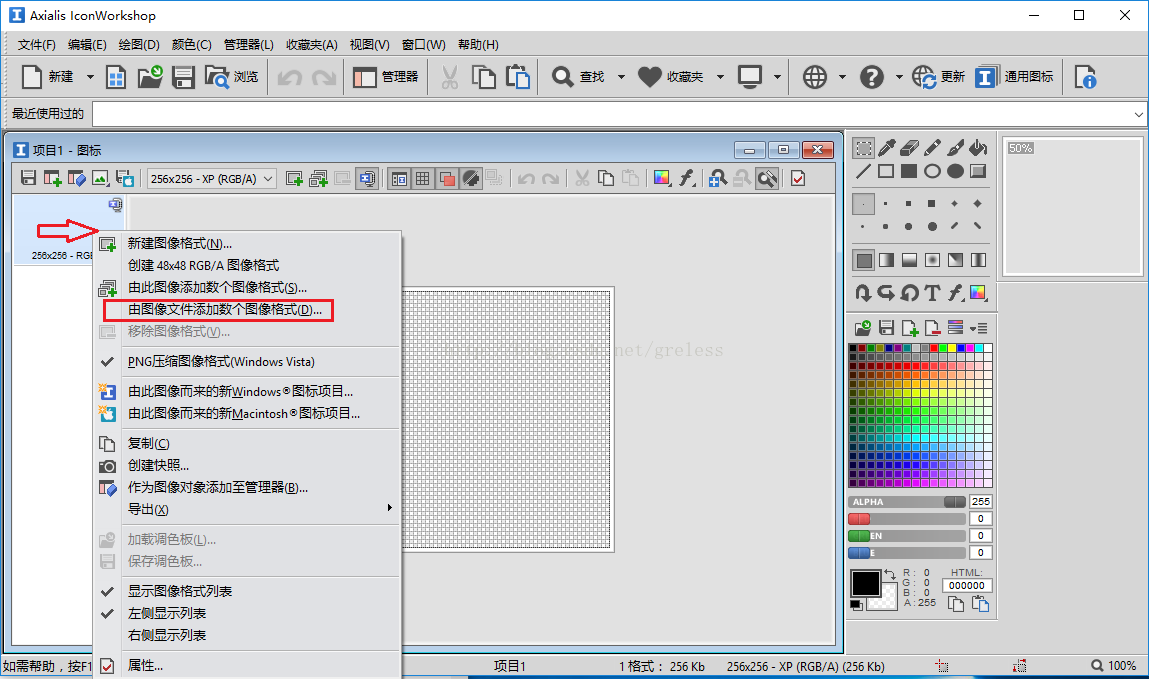The width and height of the screenshot is (1149, 679).
Task: Click the rotate left tool icon
Action: point(909,293)
